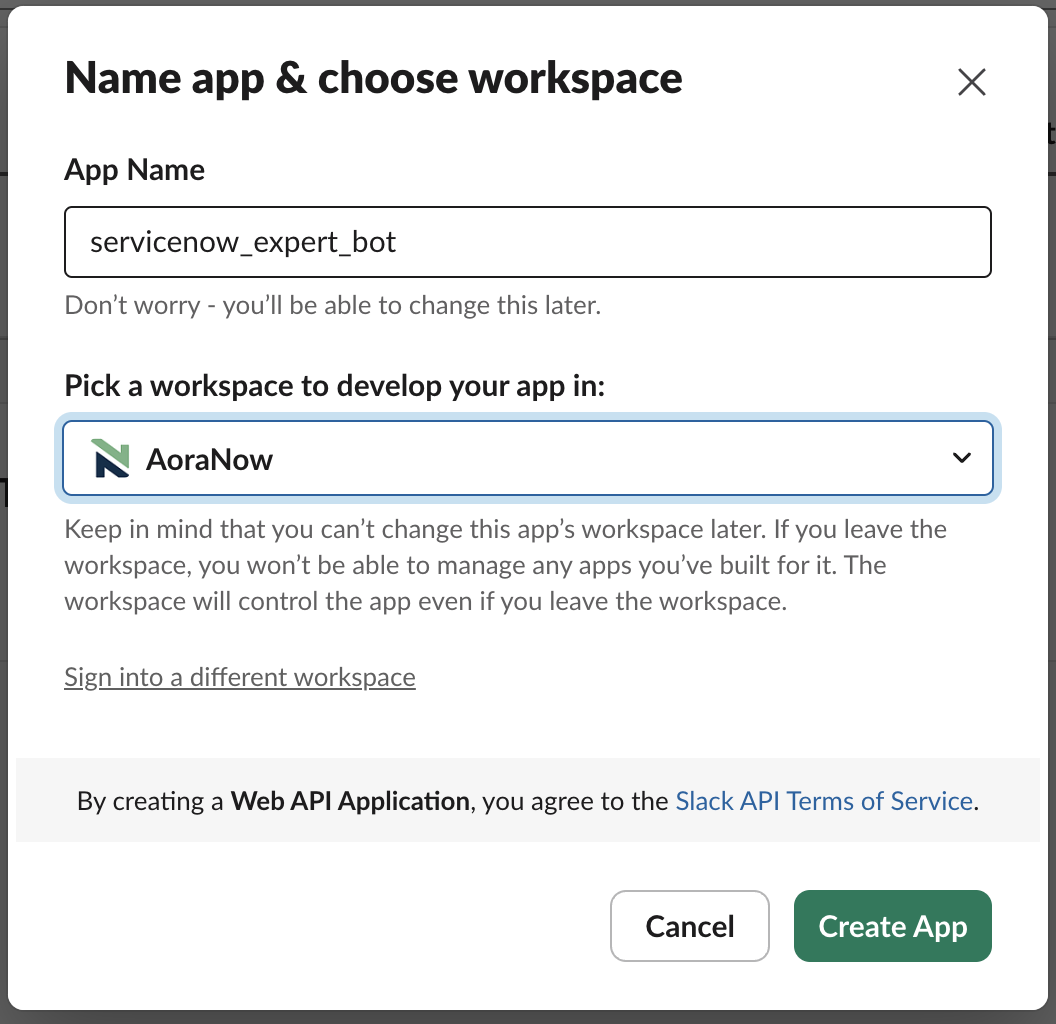The image size is (1056, 1024).
Task: Open Sign into a different workspace link
Action: [x=240, y=677]
